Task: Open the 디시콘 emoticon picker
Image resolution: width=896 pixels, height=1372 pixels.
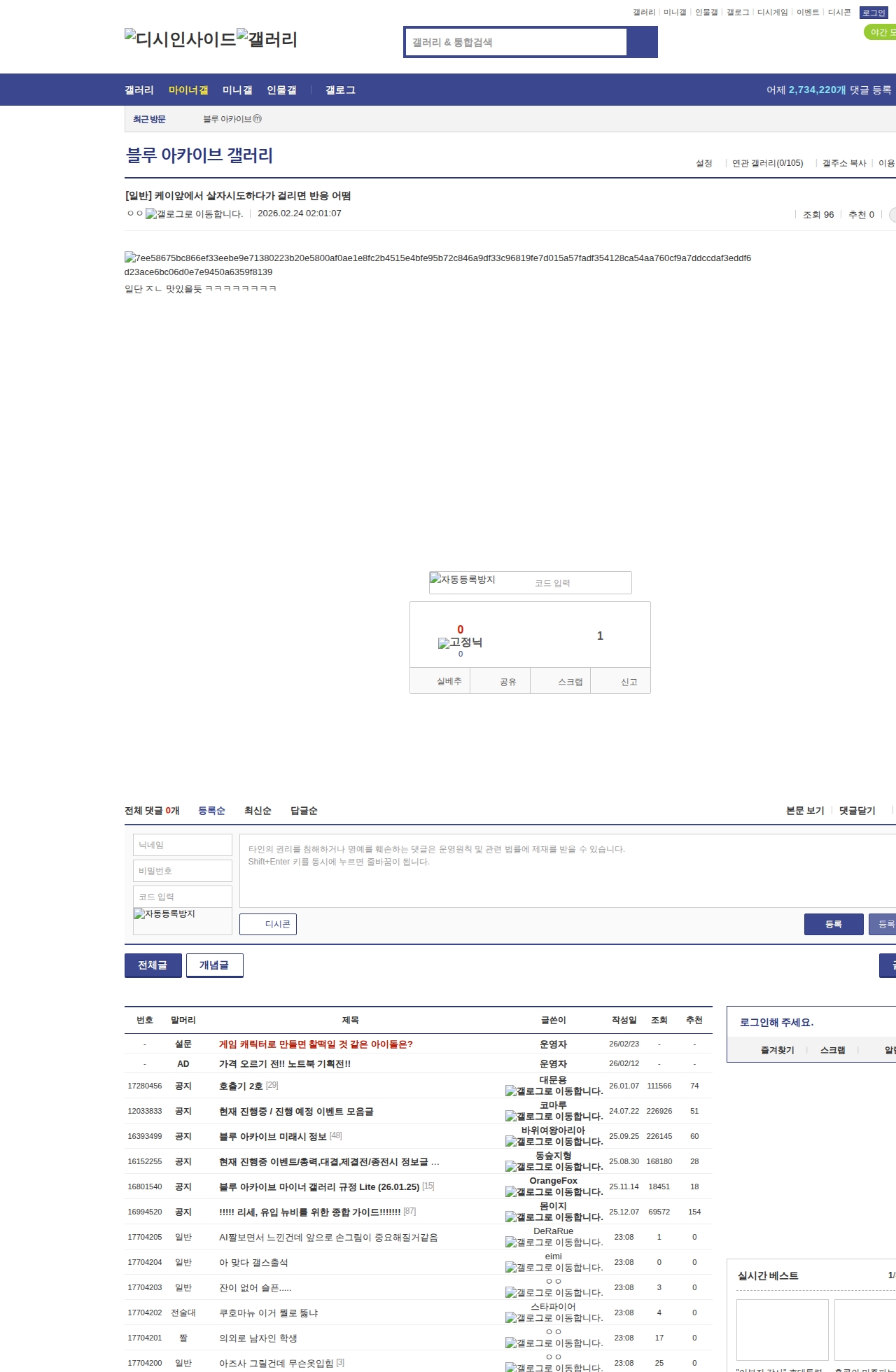Action: pyautogui.click(x=268, y=924)
